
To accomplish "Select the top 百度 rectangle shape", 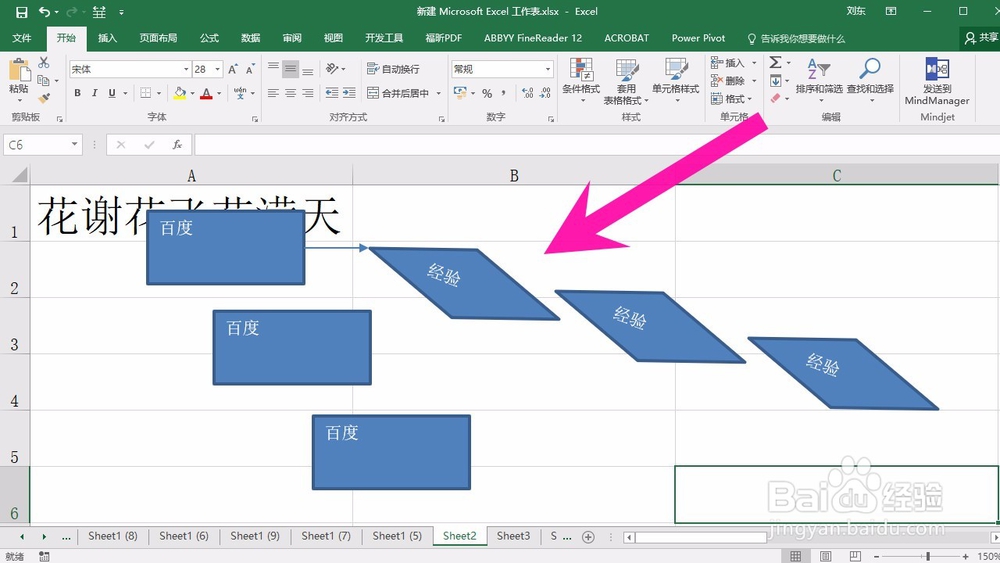I will [x=225, y=247].
